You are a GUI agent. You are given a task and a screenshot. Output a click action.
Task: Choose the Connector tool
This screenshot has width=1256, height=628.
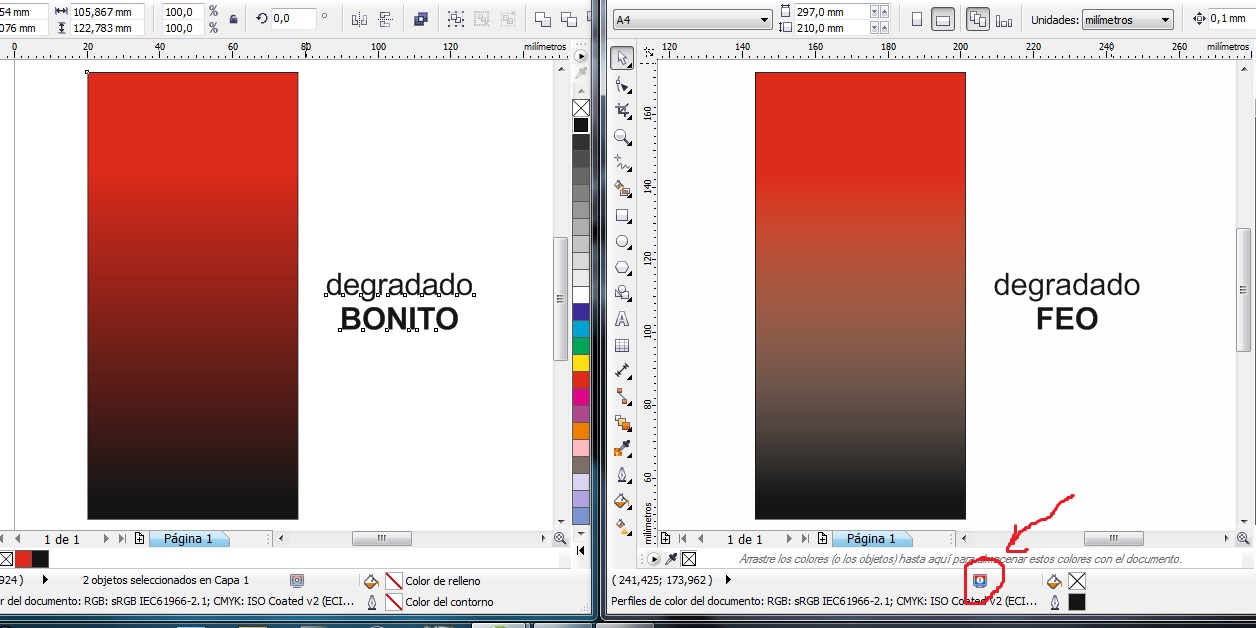pos(622,397)
